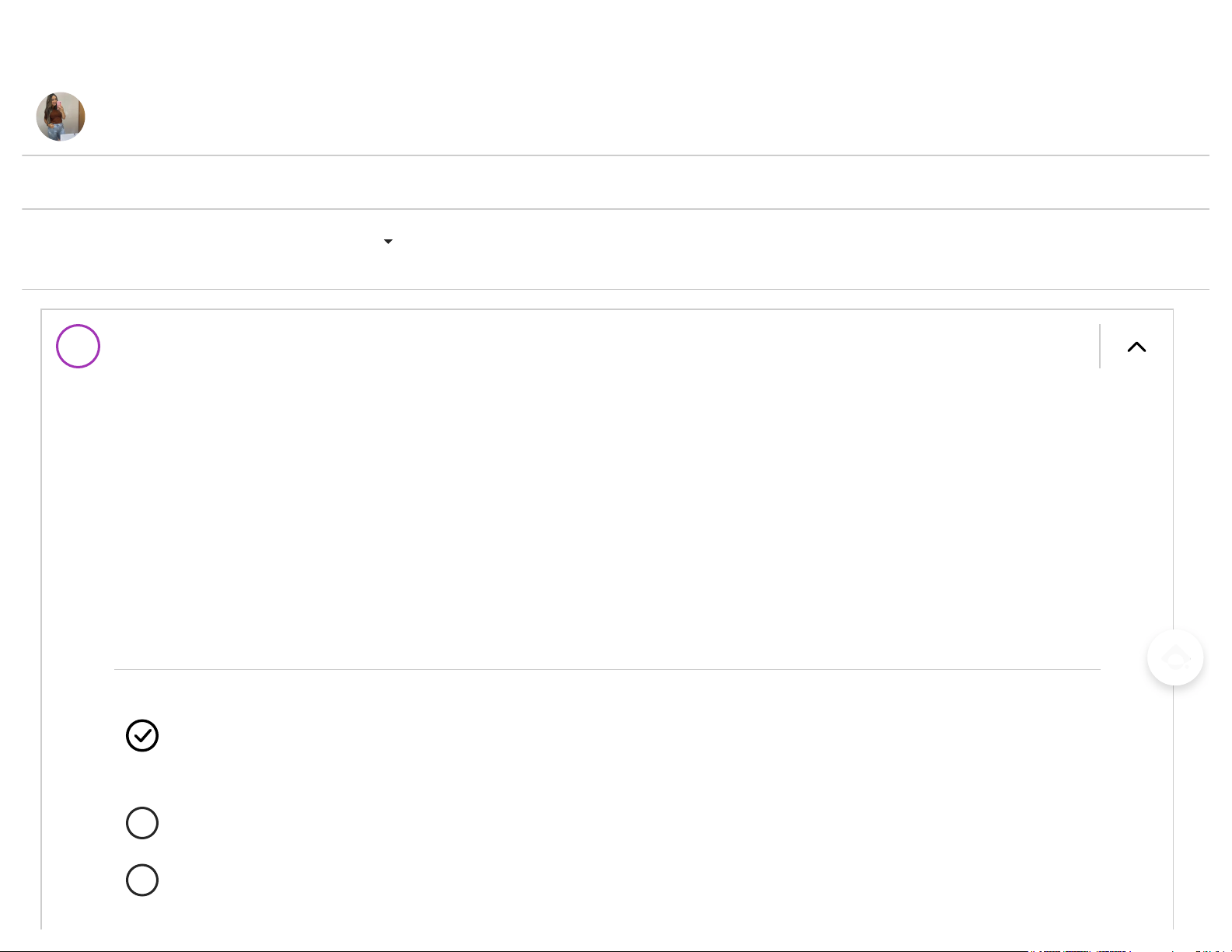Click the checkmark inside the first option
The width and height of the screenshot is (1232, 952).
[x=142, y=736]
